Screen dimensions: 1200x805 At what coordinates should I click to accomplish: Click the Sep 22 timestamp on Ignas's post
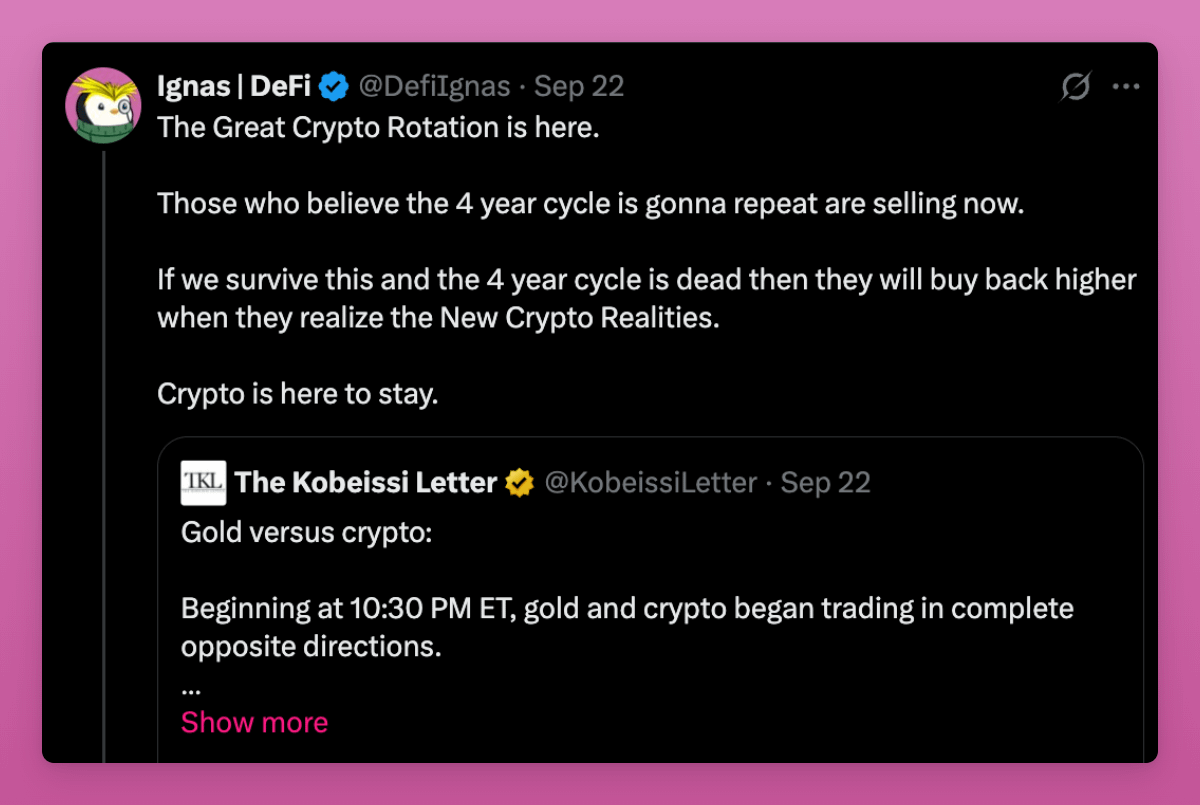[579, 87]
